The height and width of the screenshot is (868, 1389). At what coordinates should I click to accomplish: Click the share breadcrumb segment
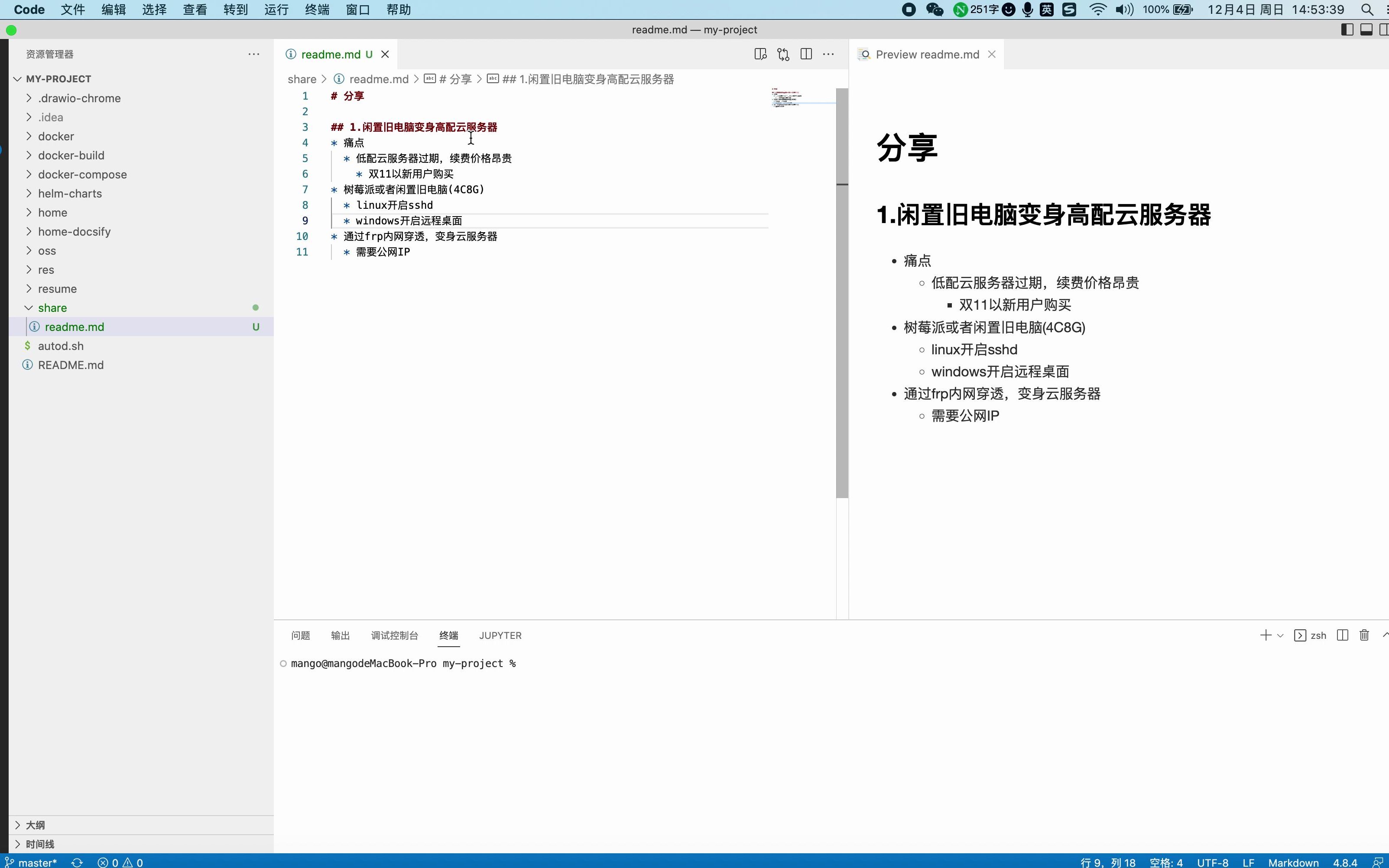(302, 79)
